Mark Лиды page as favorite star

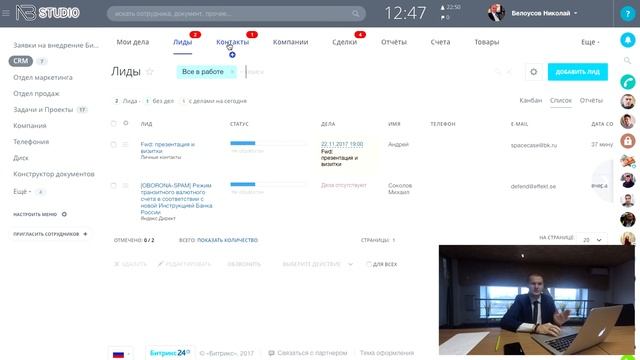point(150,72)
